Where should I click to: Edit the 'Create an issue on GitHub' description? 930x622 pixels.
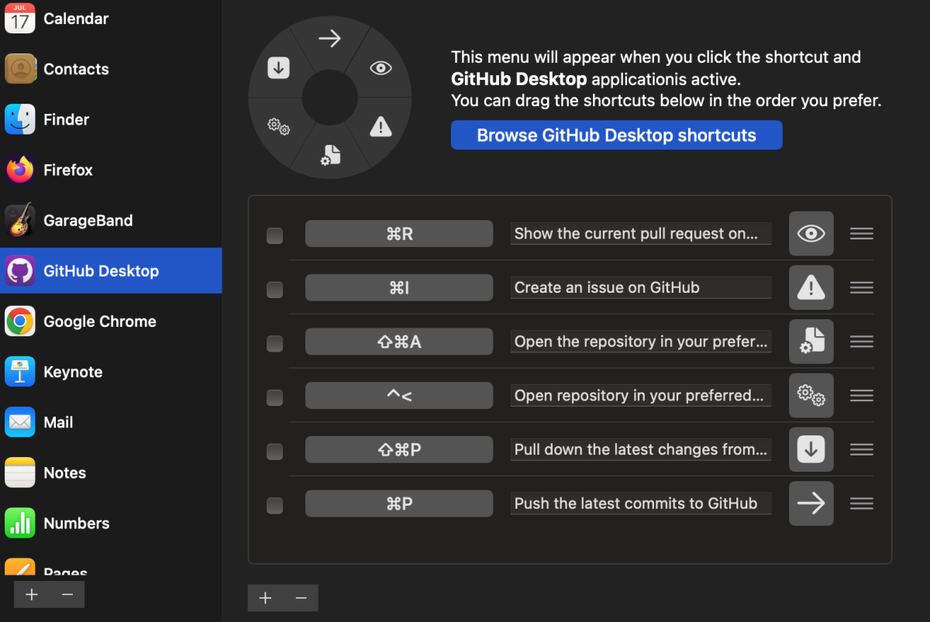(x=641, y=288)
